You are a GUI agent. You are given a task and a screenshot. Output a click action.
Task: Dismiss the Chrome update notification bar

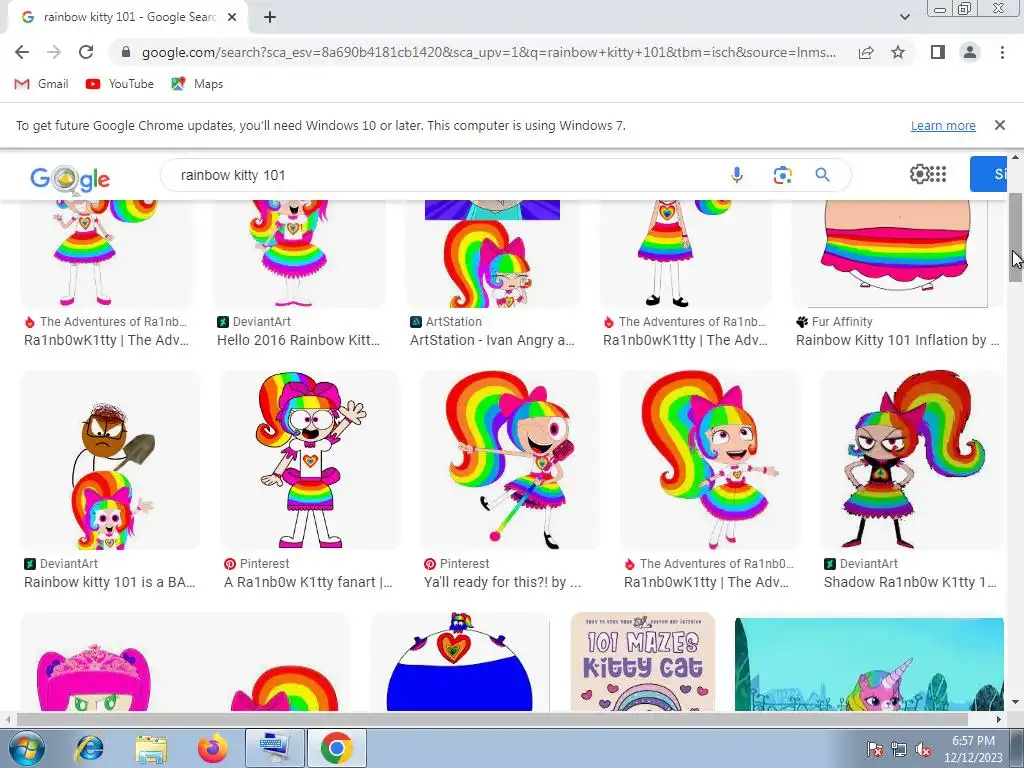pyautogui.click(x=999, y=125)
